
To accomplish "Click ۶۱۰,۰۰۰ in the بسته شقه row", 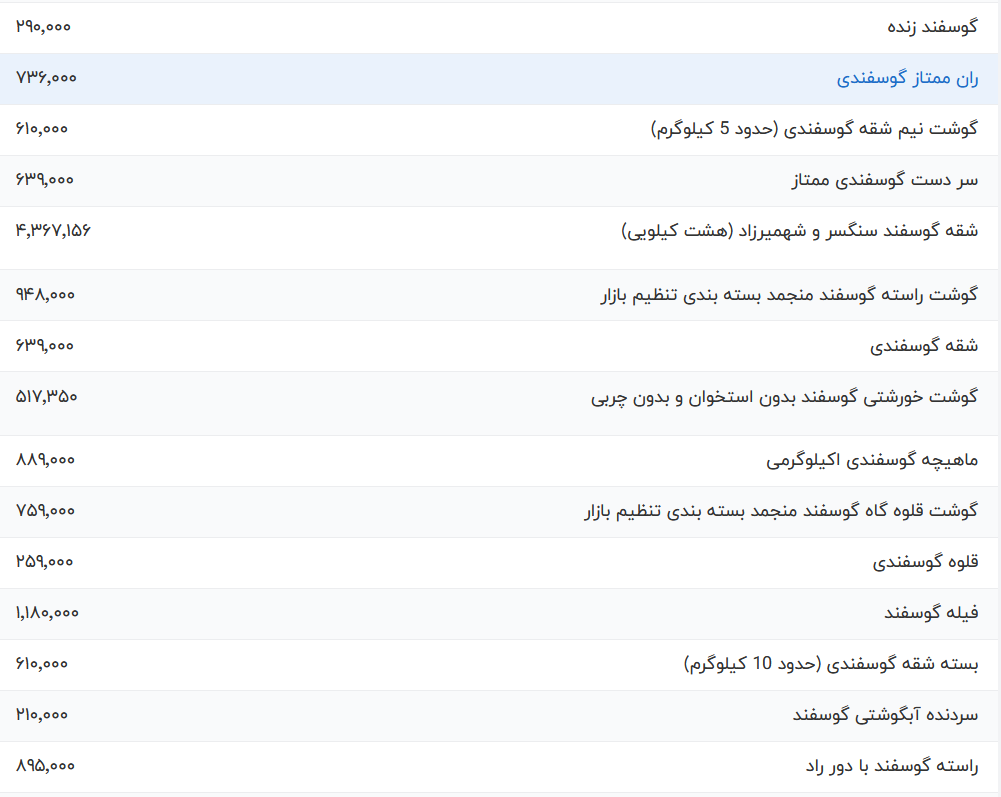I will coord(41,664).
